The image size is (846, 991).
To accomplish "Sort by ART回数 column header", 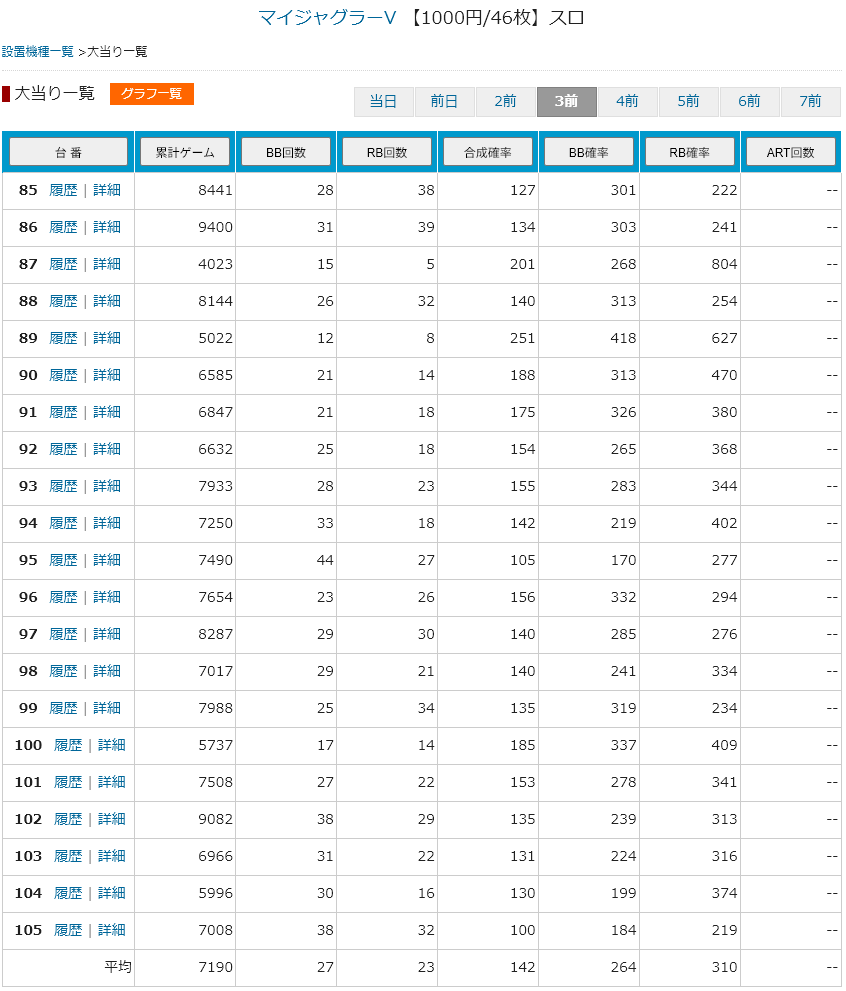I will coord(791,152).
